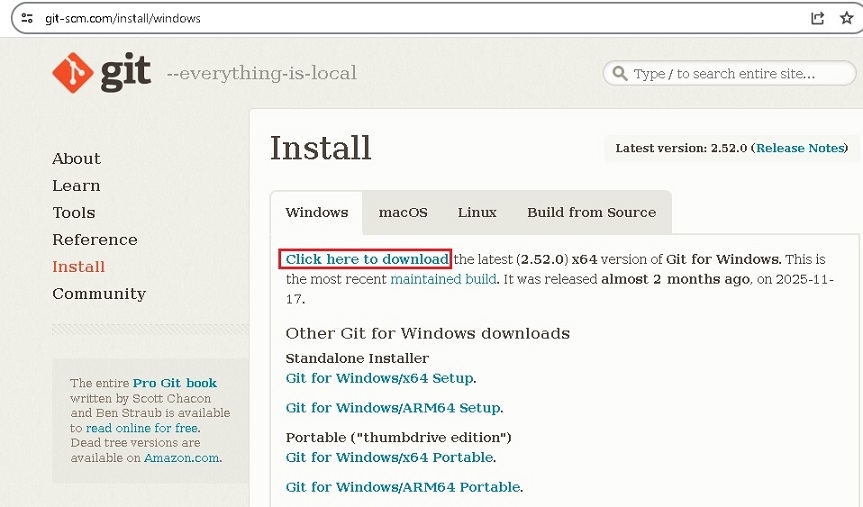Viewport: 863px width, 507px height.
Task: Click the "Click here to download" link
Action: (x=366, y=259)
